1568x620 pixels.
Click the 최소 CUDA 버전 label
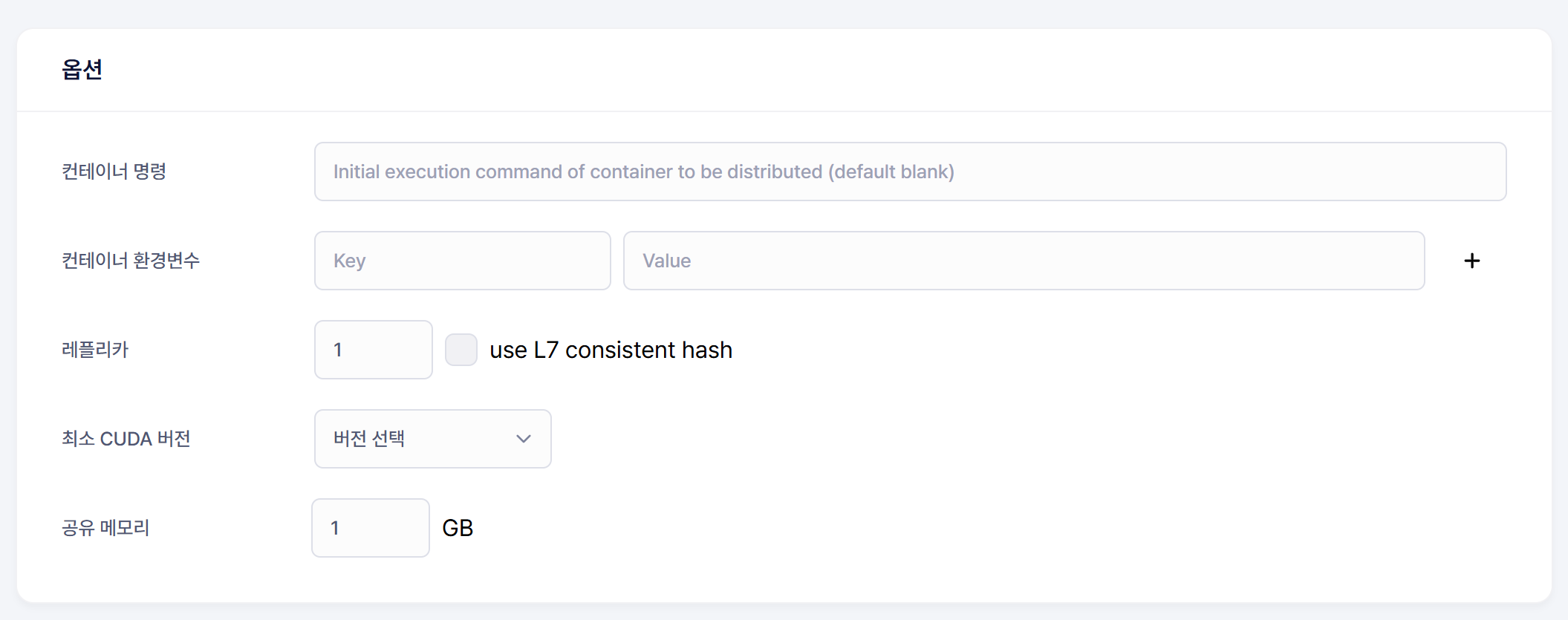click(126, 439)
